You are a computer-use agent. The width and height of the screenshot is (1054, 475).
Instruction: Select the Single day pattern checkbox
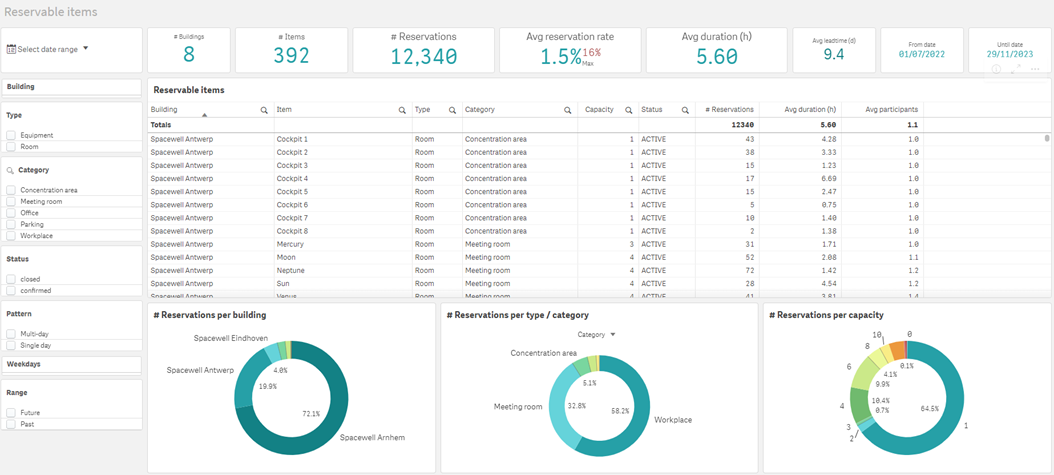(11, 345)
